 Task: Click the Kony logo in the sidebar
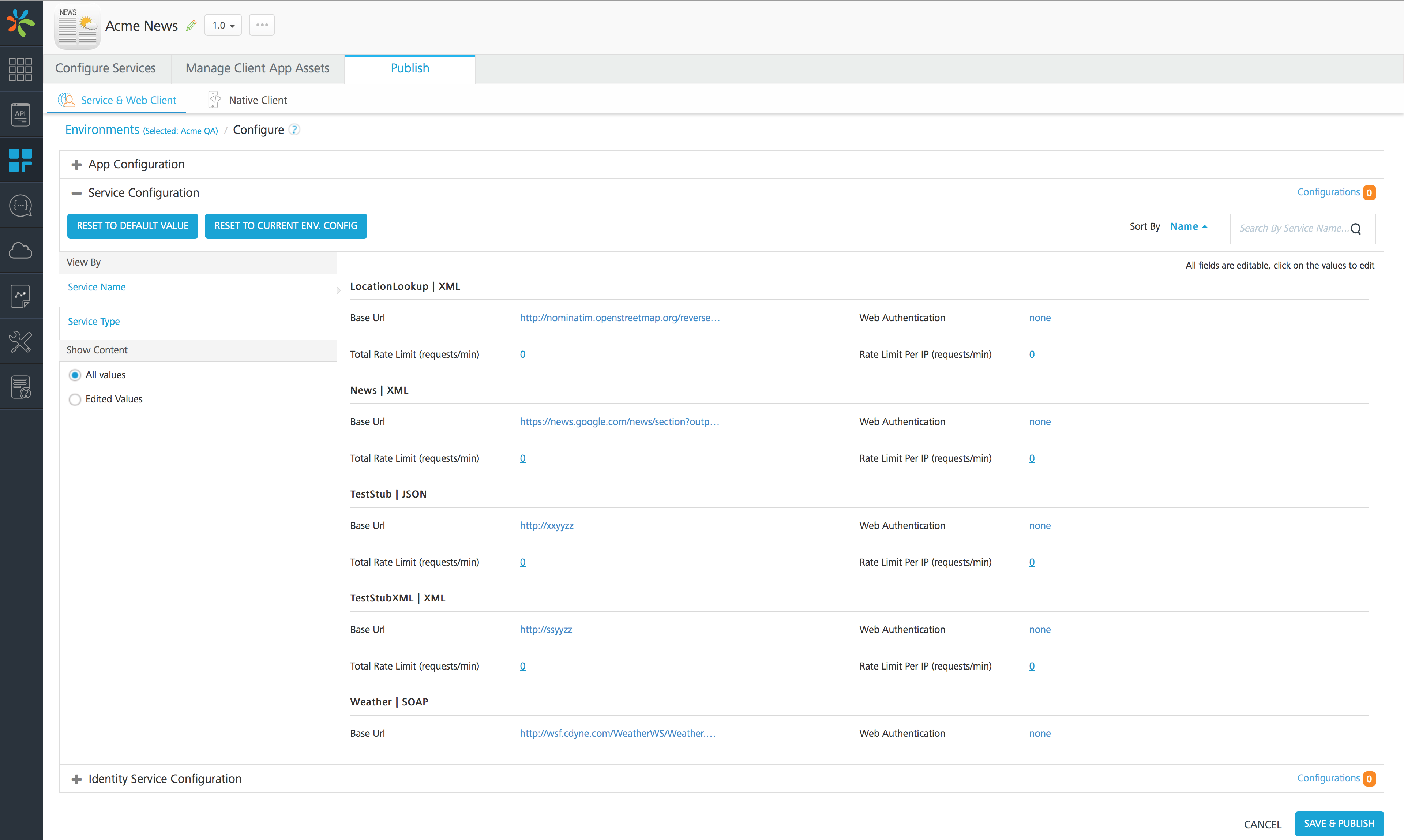[x=21, y=23]
